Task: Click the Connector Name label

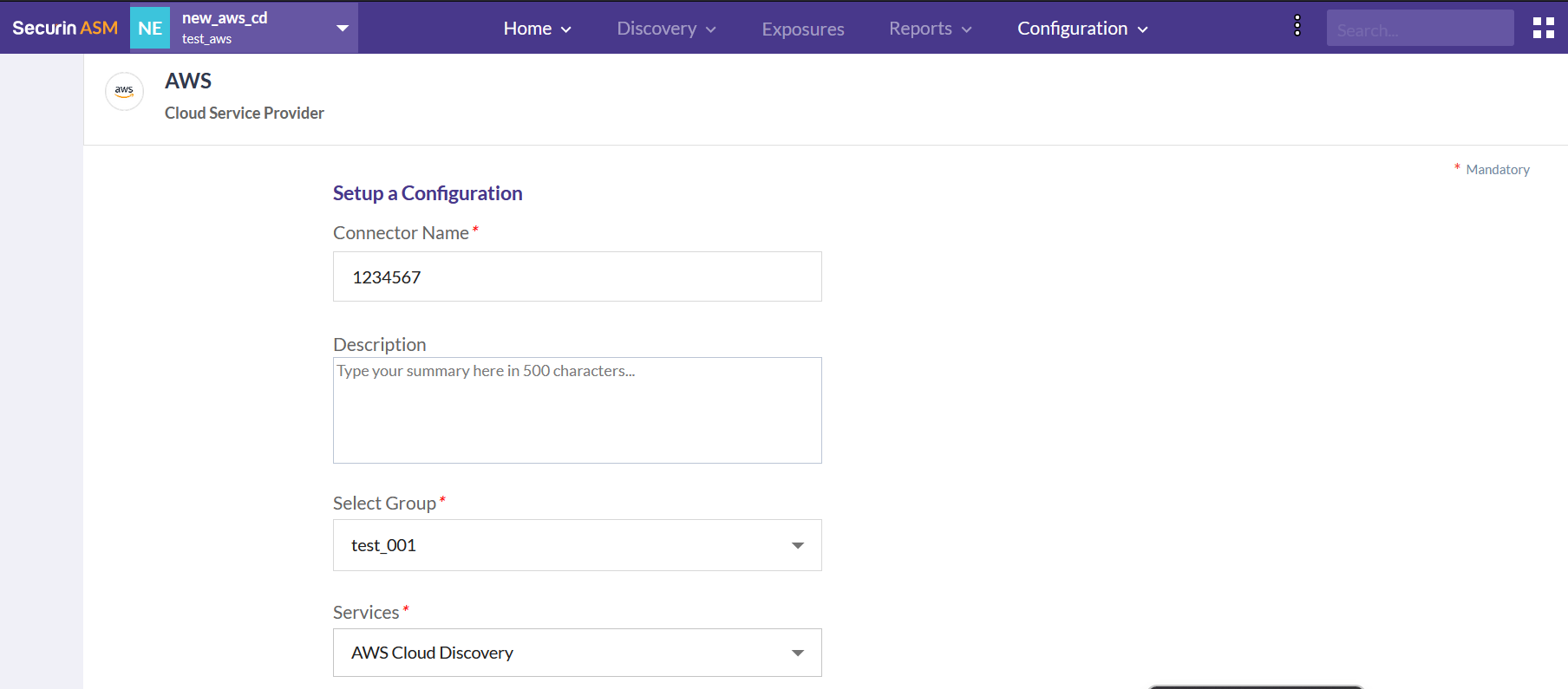Action: (x=401, y=233)
